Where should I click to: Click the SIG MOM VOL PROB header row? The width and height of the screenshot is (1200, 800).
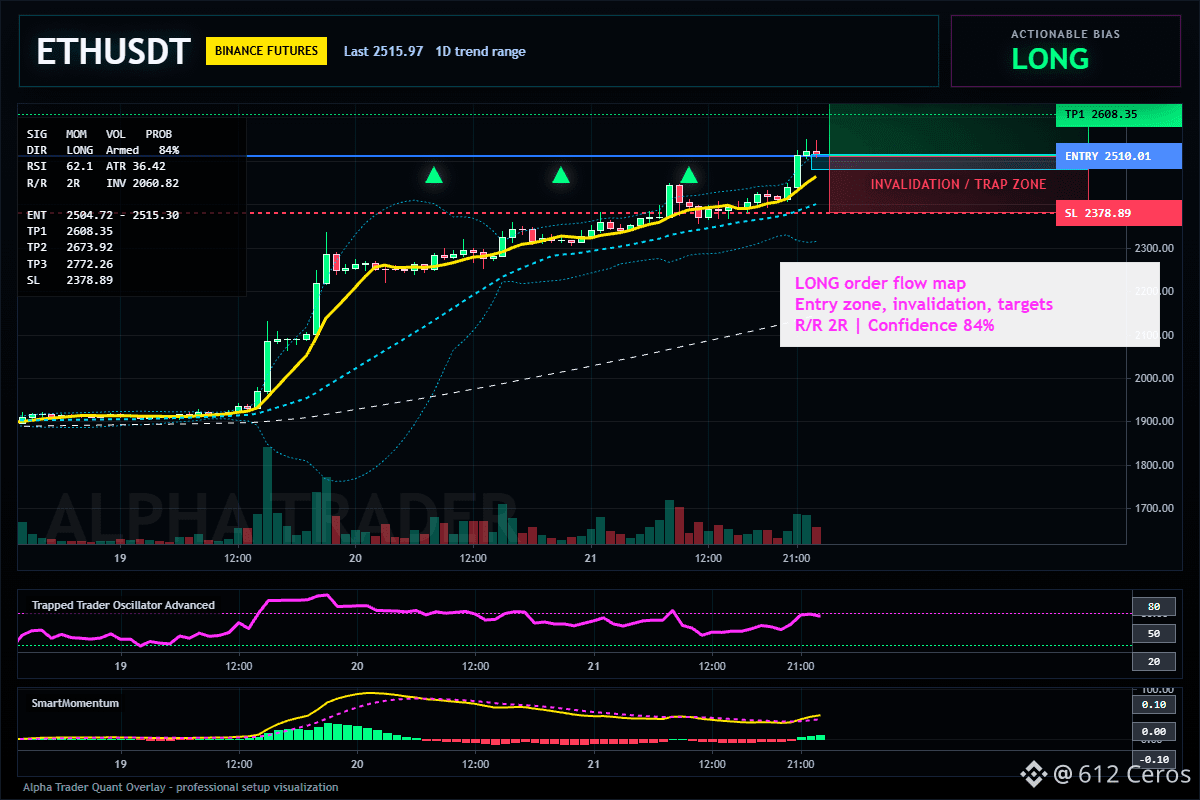(x=99, y=133)
